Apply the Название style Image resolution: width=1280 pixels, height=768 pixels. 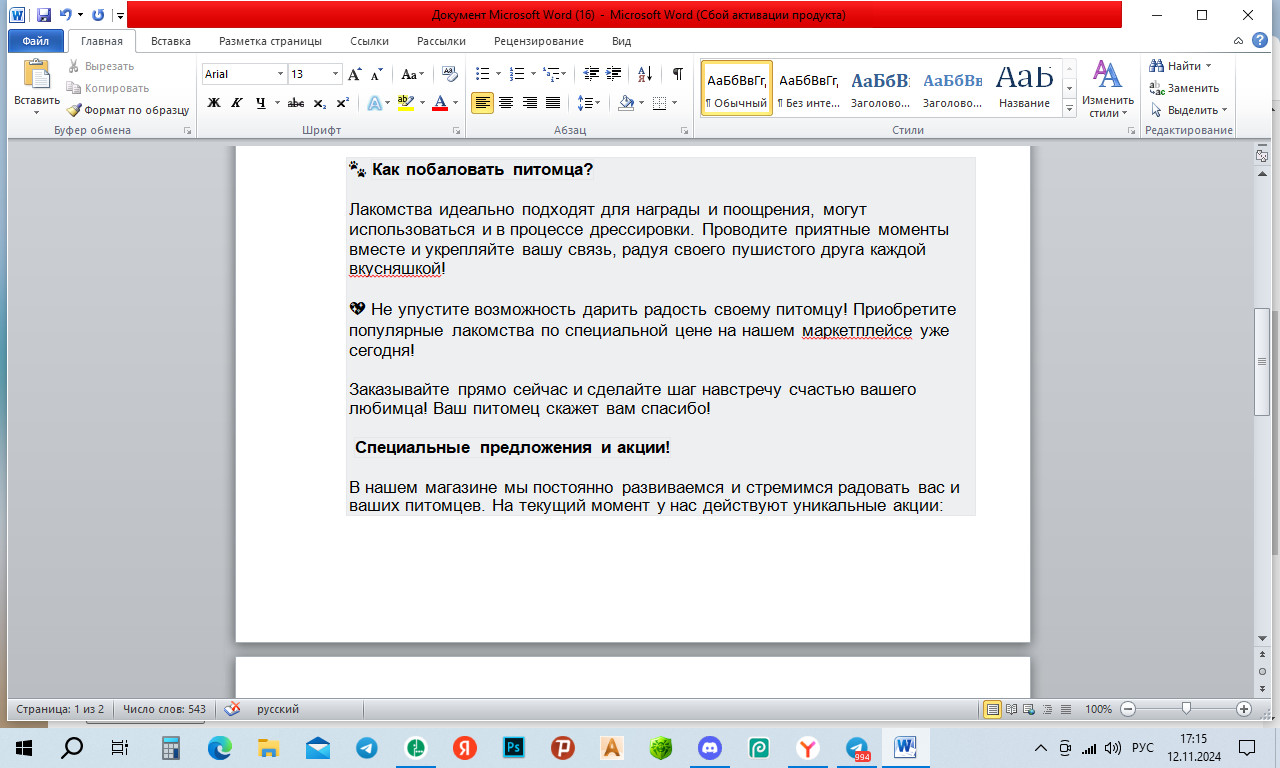pos(1024,87)
